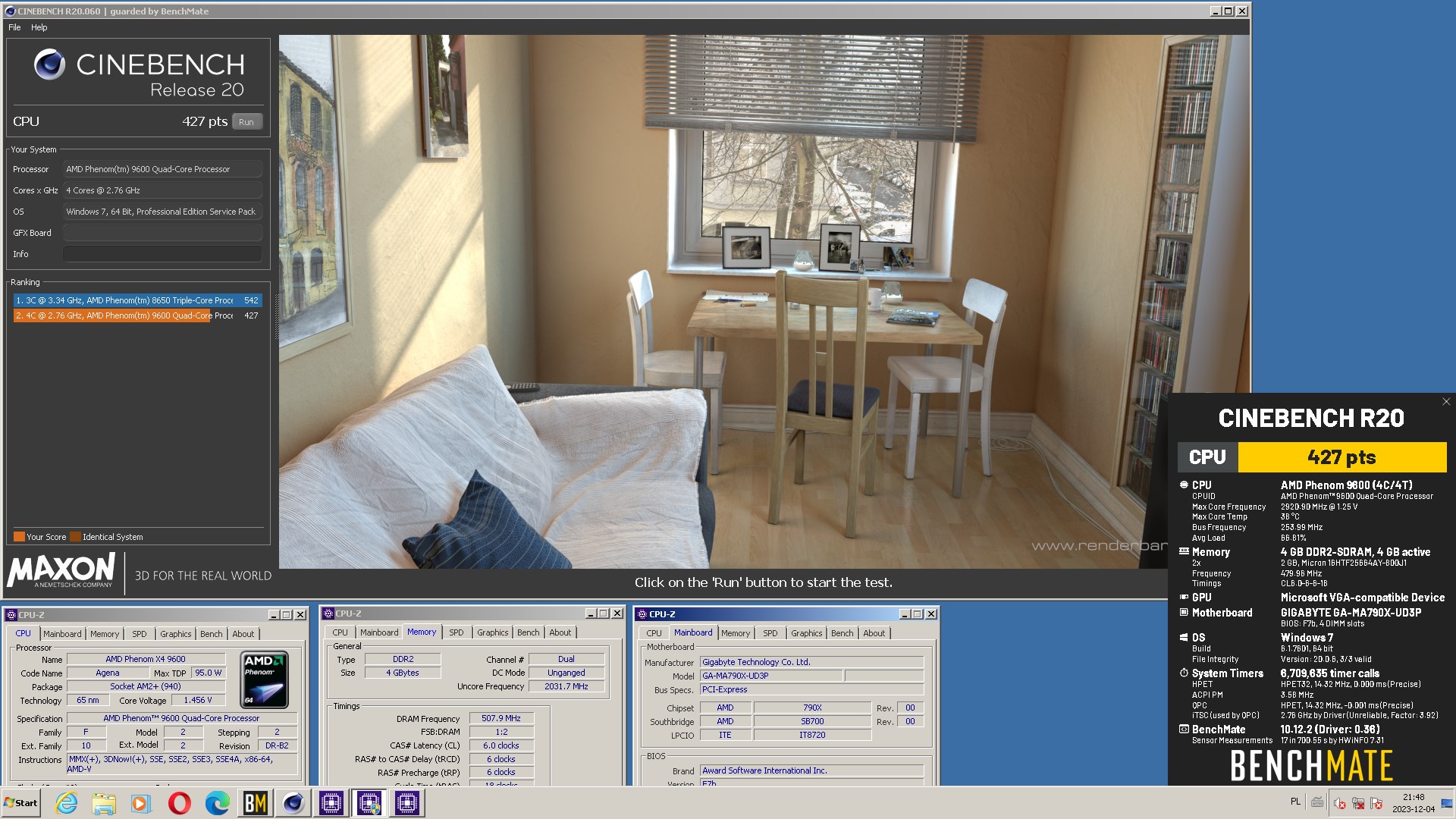Open the Cinebench File menu
The width and height of the screenshot is (1456, 819).
tap(14, 27)
